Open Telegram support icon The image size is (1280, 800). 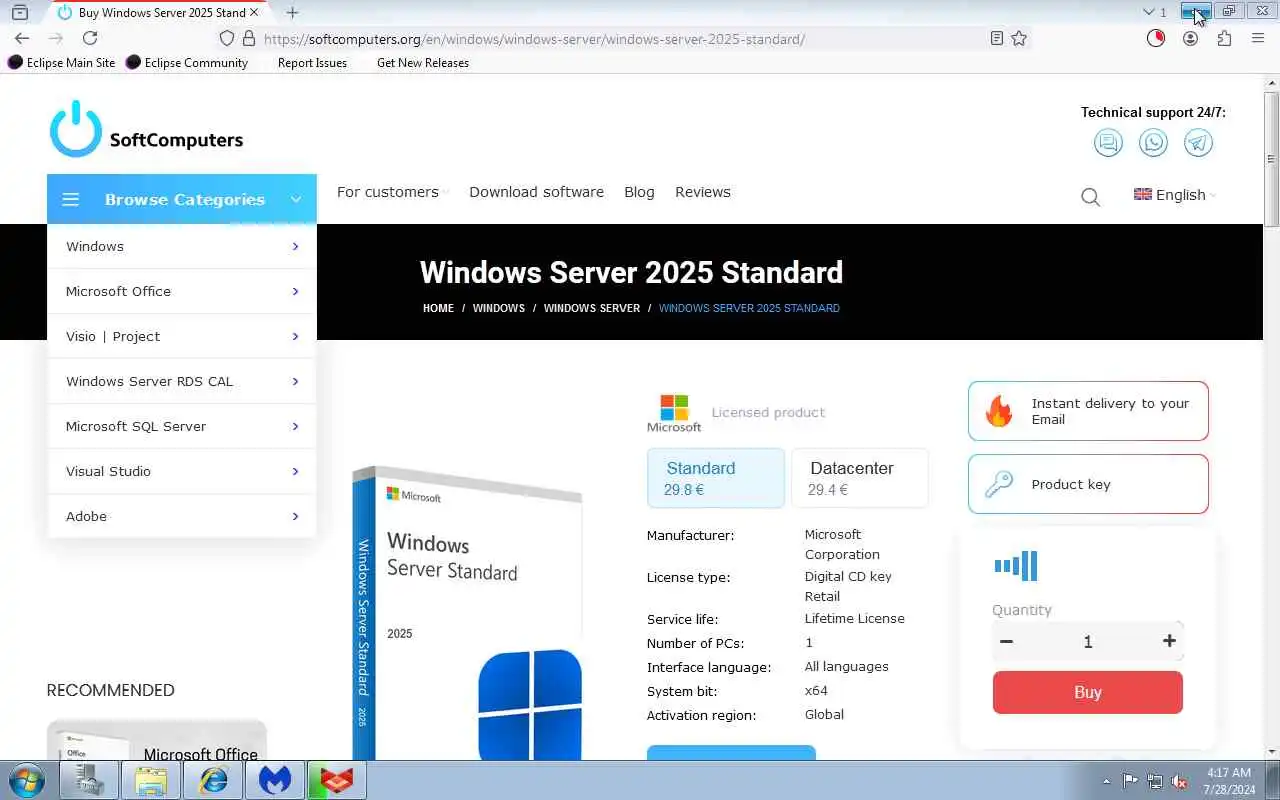(1198, 143)
